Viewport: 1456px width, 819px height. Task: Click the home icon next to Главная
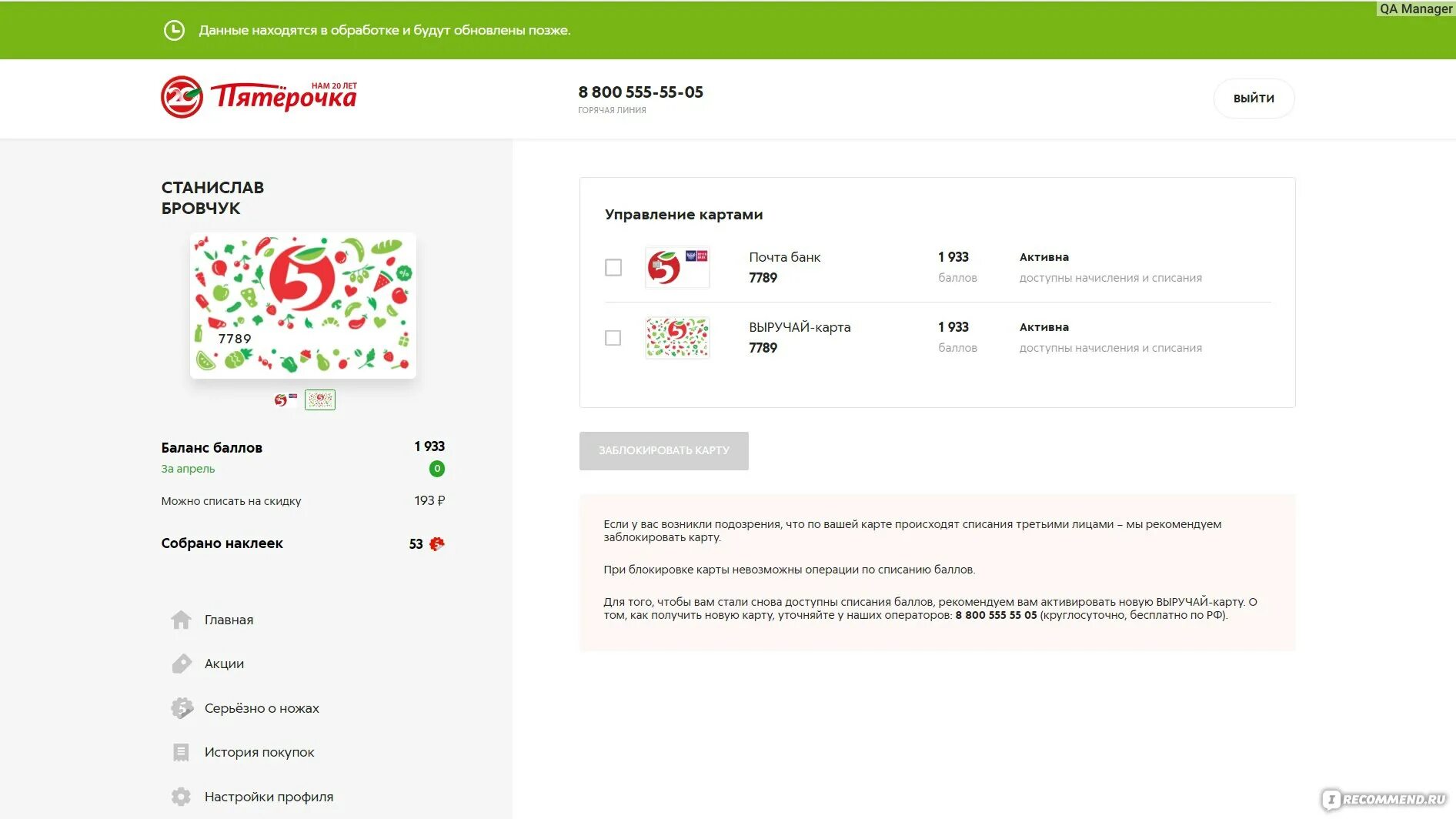pyautogui.click(x=182, y=620)
